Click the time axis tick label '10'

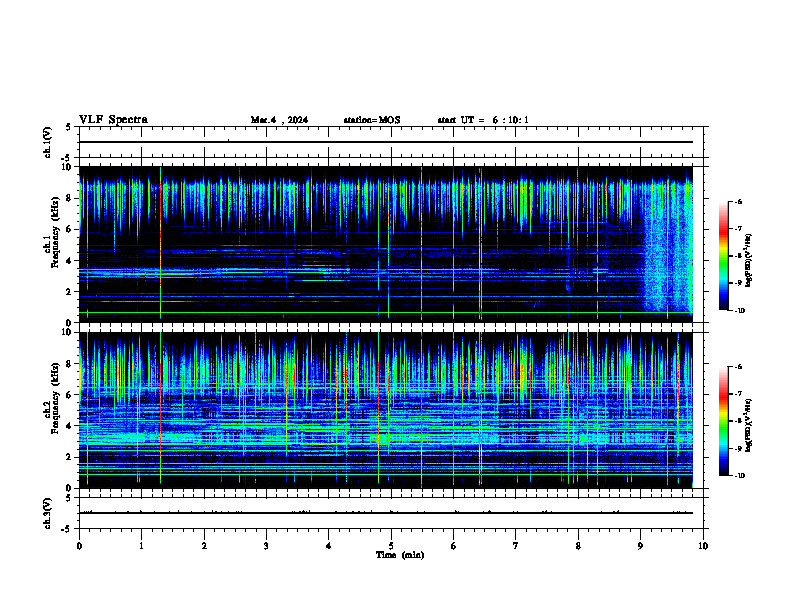pyautogui.click(x=703, y=546)
